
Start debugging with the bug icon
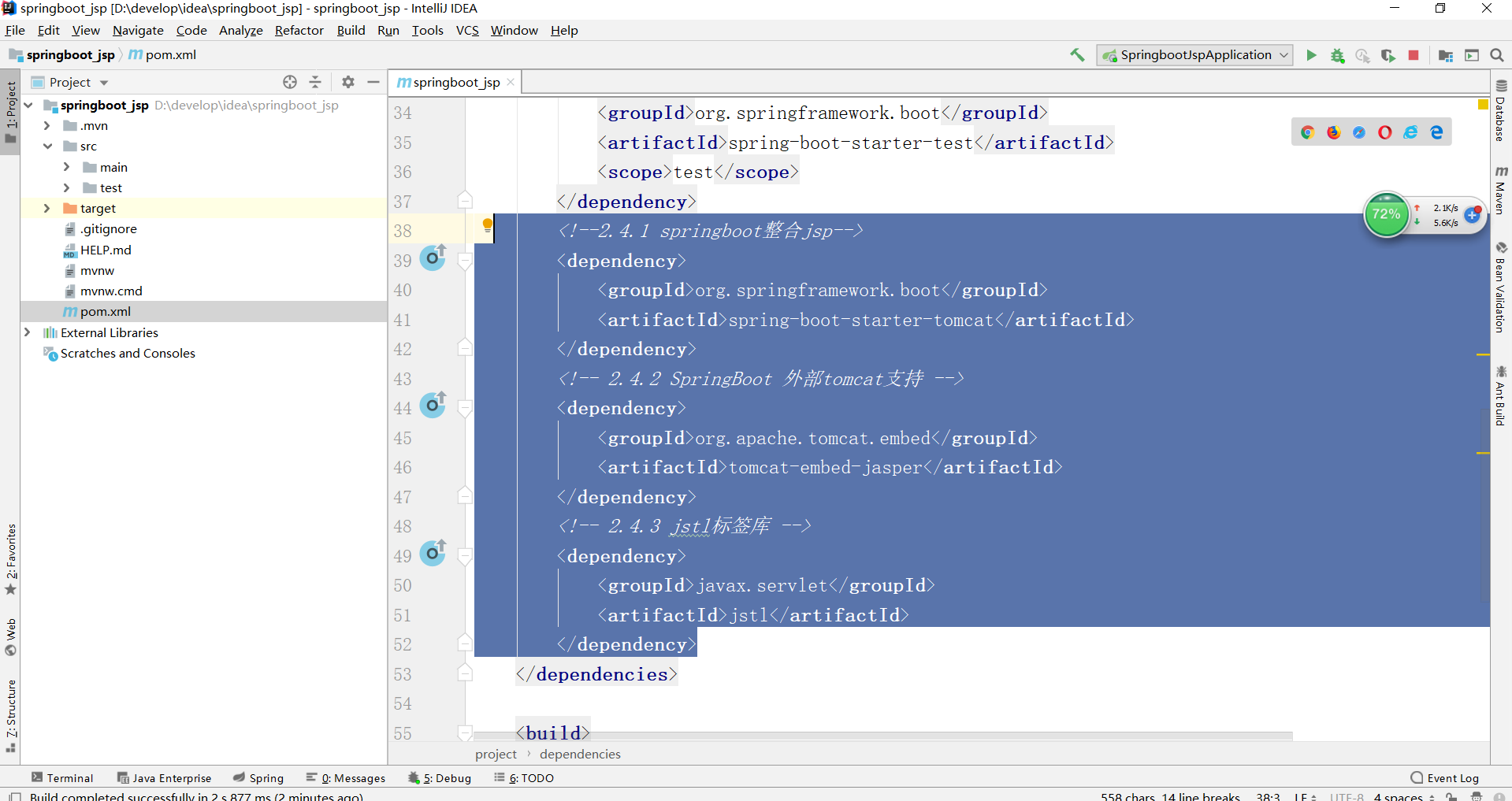[x=1337, y=55]
